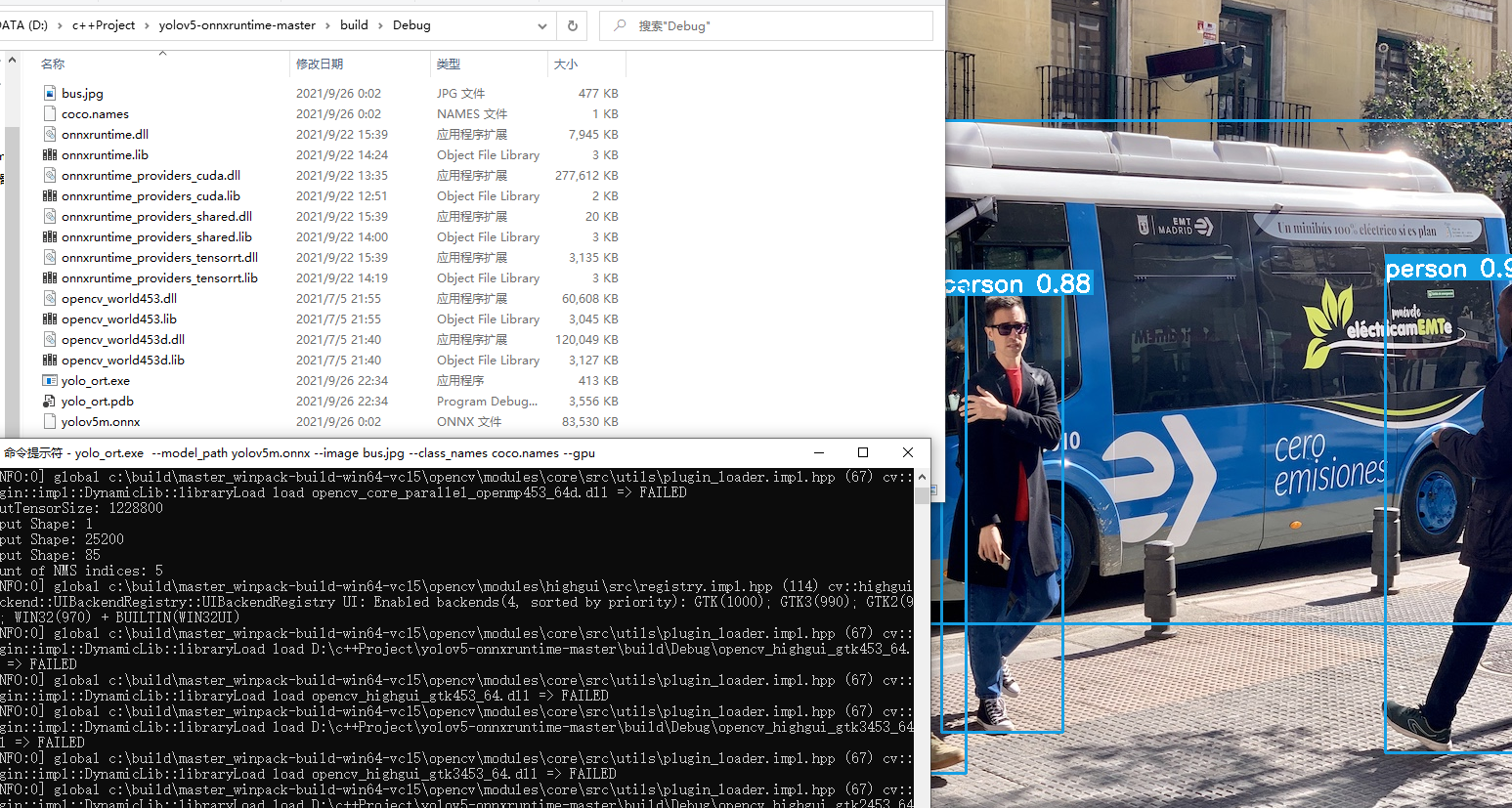Image resolution: width=1512 pixels, height=808 pixels.
Task: Select the coco.names file icon
Action: tap(49, 113)
